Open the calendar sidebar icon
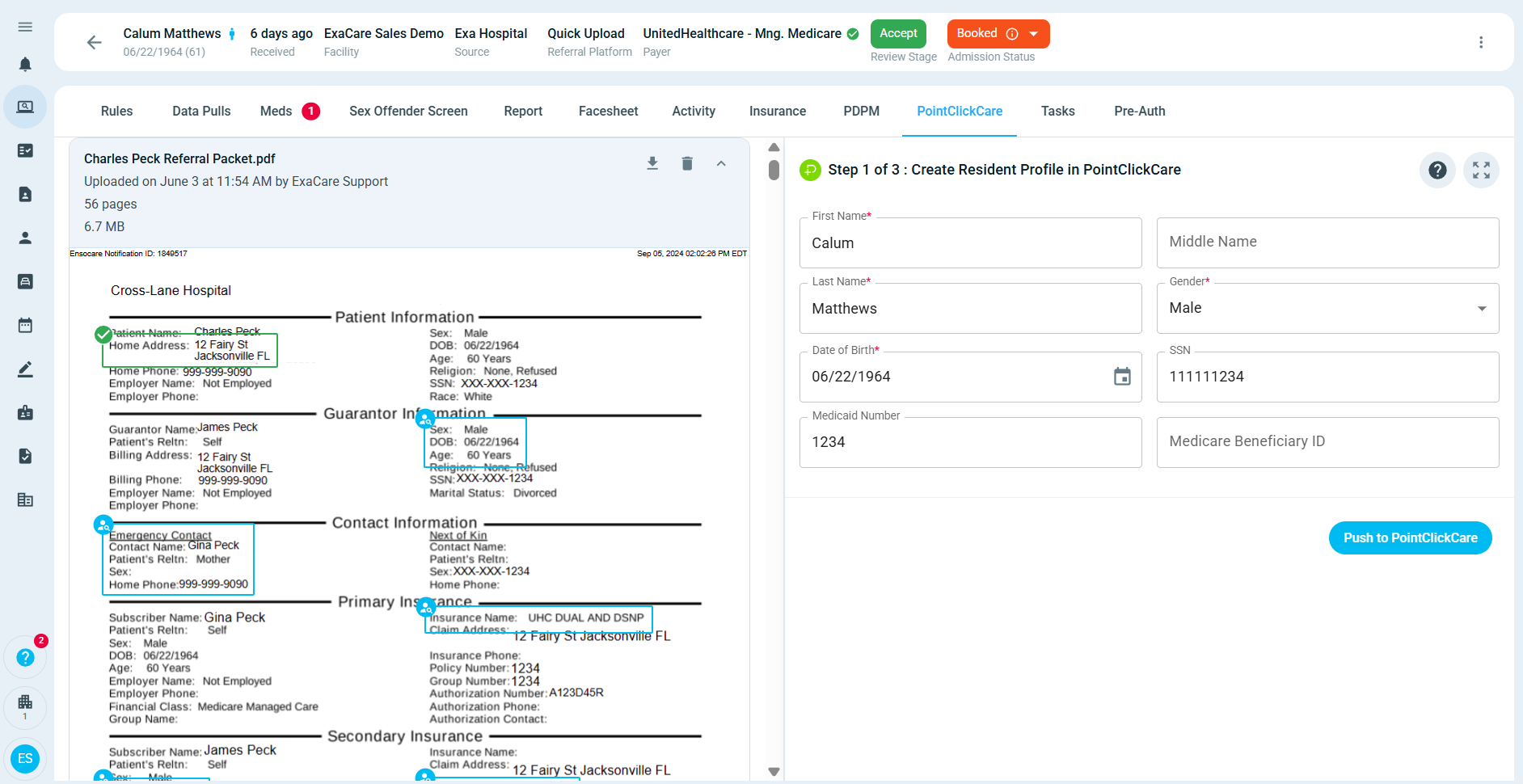Screen dimensions: 1523x784 click(25, 325)
